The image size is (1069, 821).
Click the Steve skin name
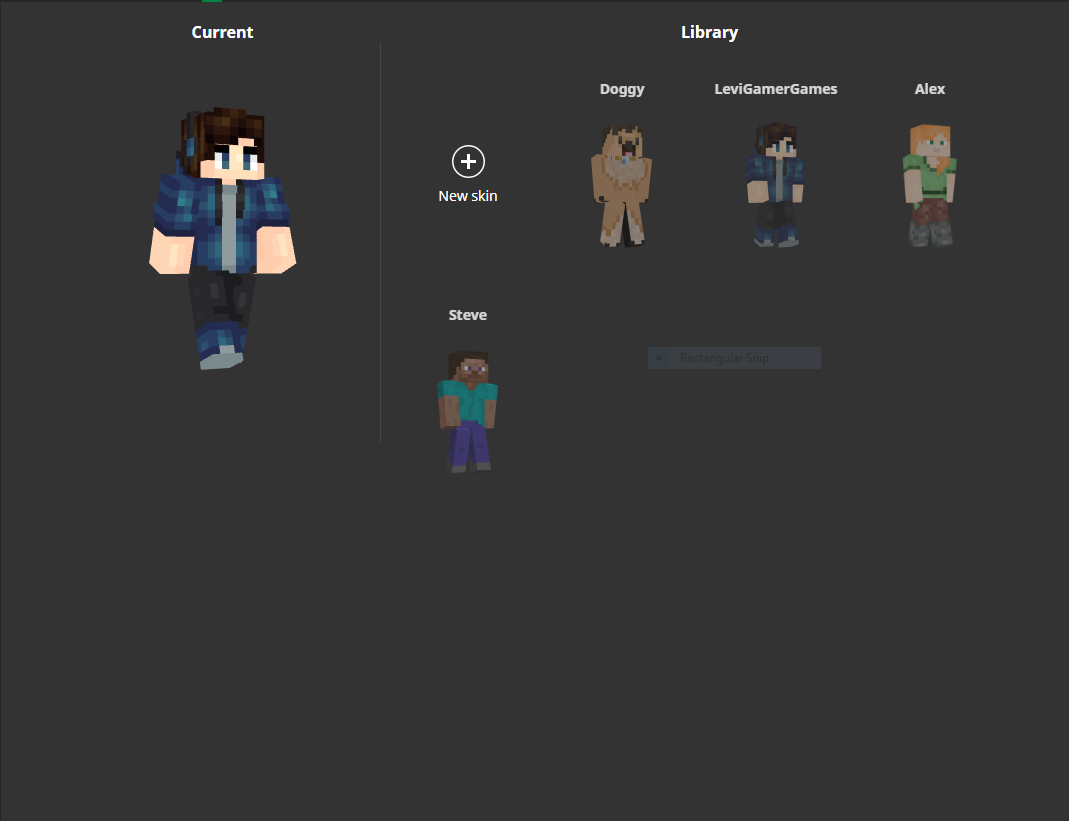tap(468, 315)
